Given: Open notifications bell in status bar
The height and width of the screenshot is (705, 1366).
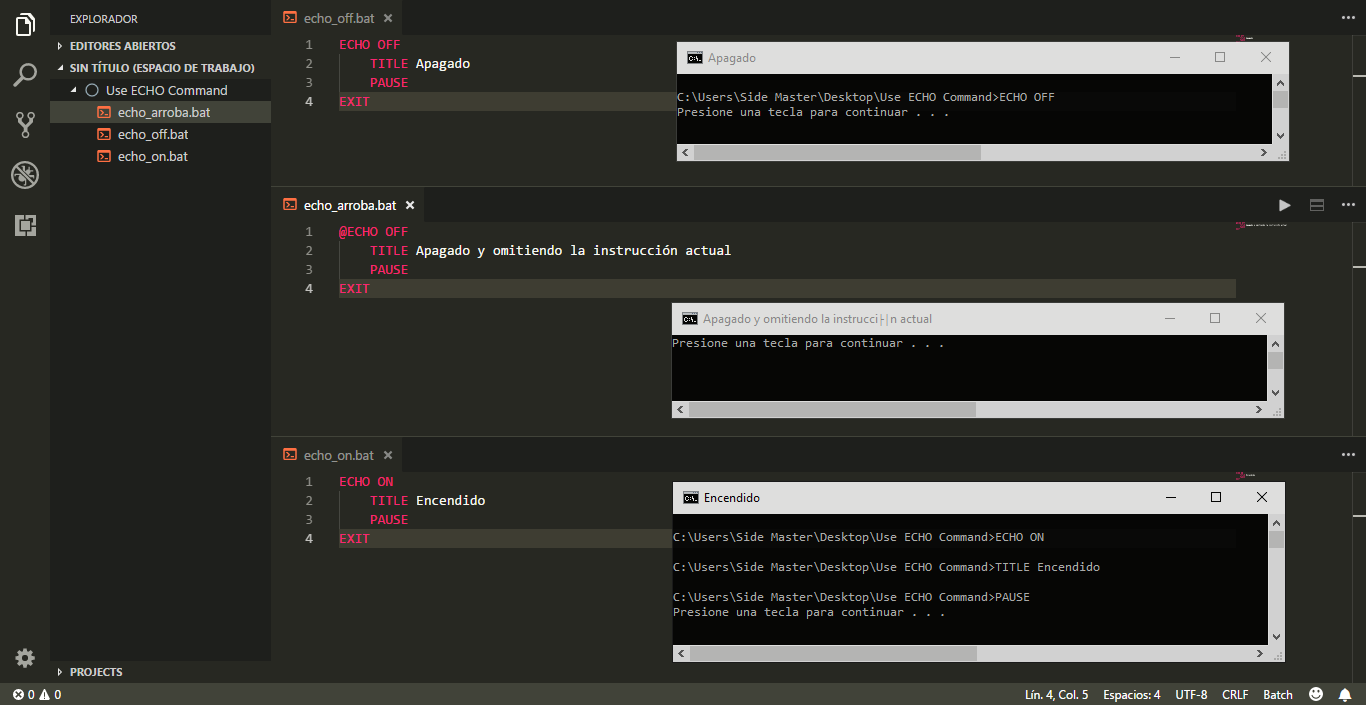Looking at the screenshot, I should coord(1345,694).
